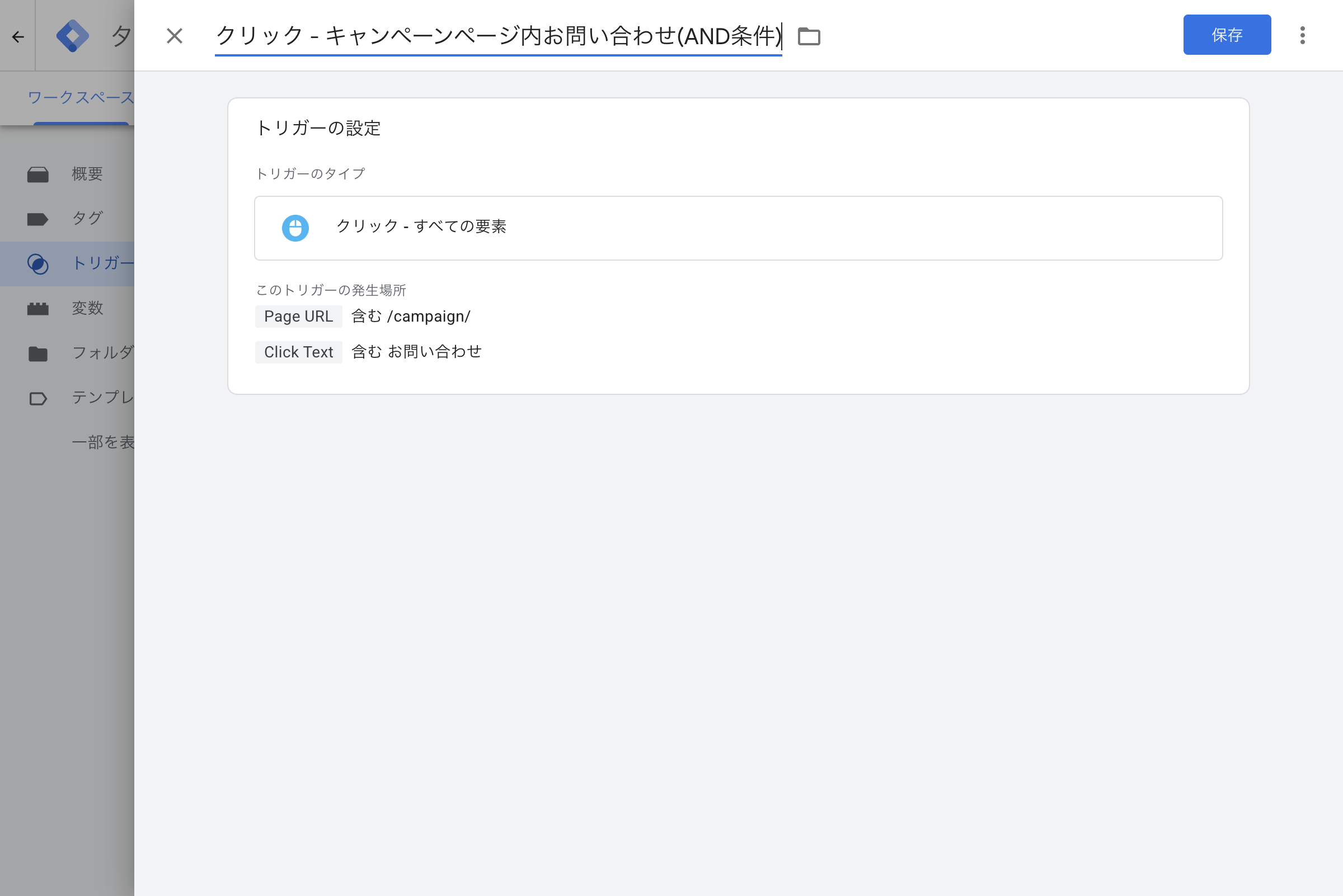Open the three-dot more options menu
Image resolution: width=1343 pixels, height=896 pixels.
(1302, 35)
